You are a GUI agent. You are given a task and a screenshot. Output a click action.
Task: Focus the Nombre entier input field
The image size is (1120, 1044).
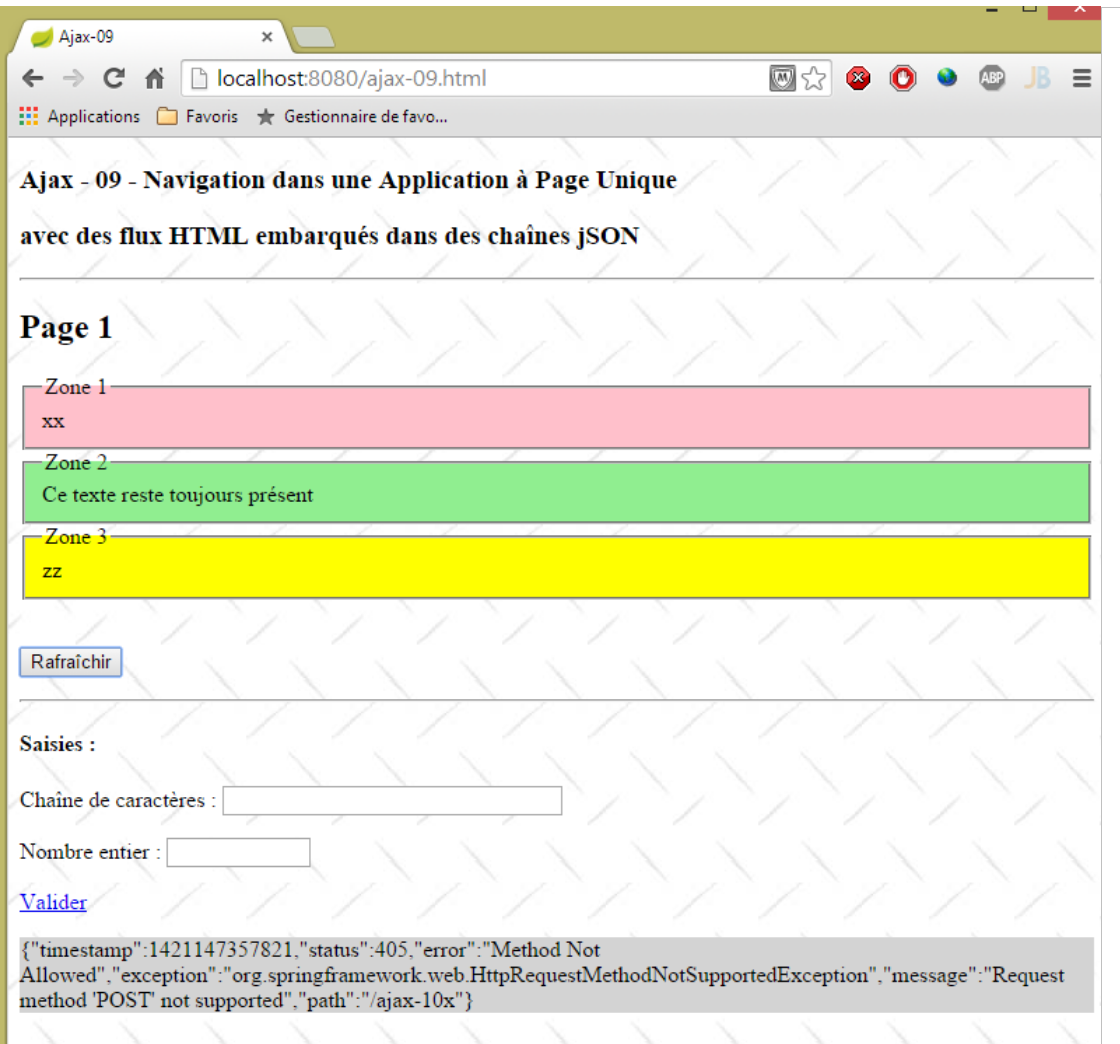238,853
